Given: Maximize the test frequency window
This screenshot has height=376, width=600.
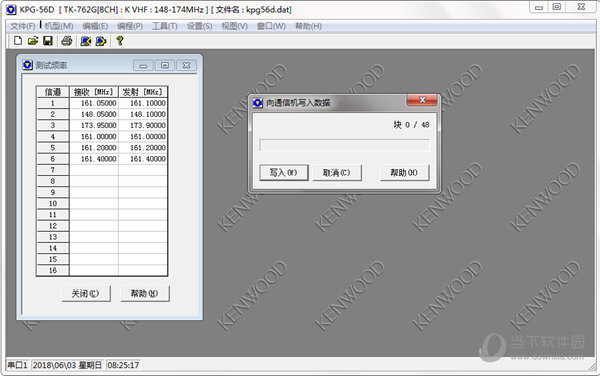Looking at the screenshot, I should tap(165, 65).
